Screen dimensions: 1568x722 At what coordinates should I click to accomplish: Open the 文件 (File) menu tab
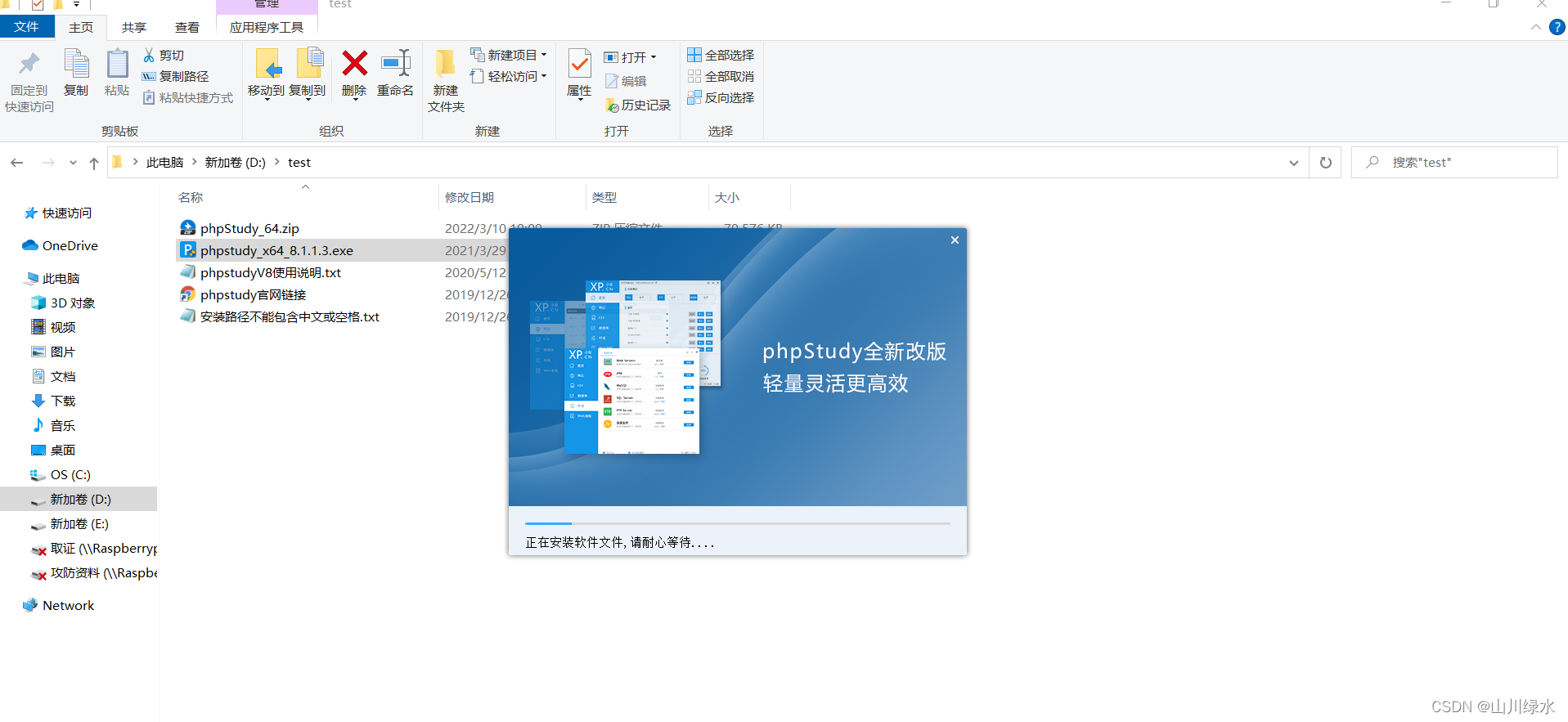click(27, 27)
